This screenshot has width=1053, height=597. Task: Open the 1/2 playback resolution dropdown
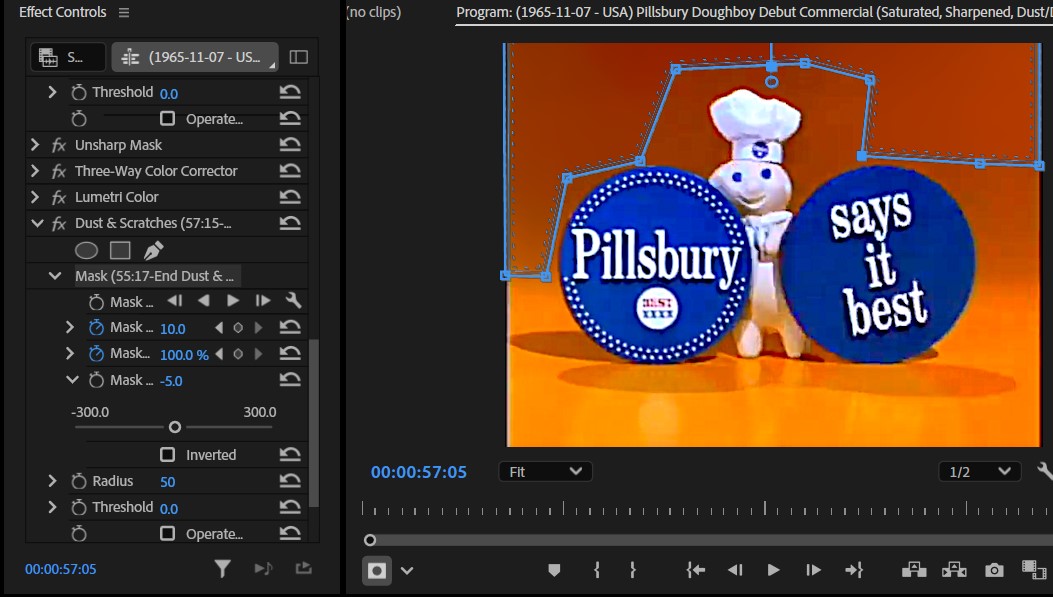pyautogui.click(x=980, y=471)
